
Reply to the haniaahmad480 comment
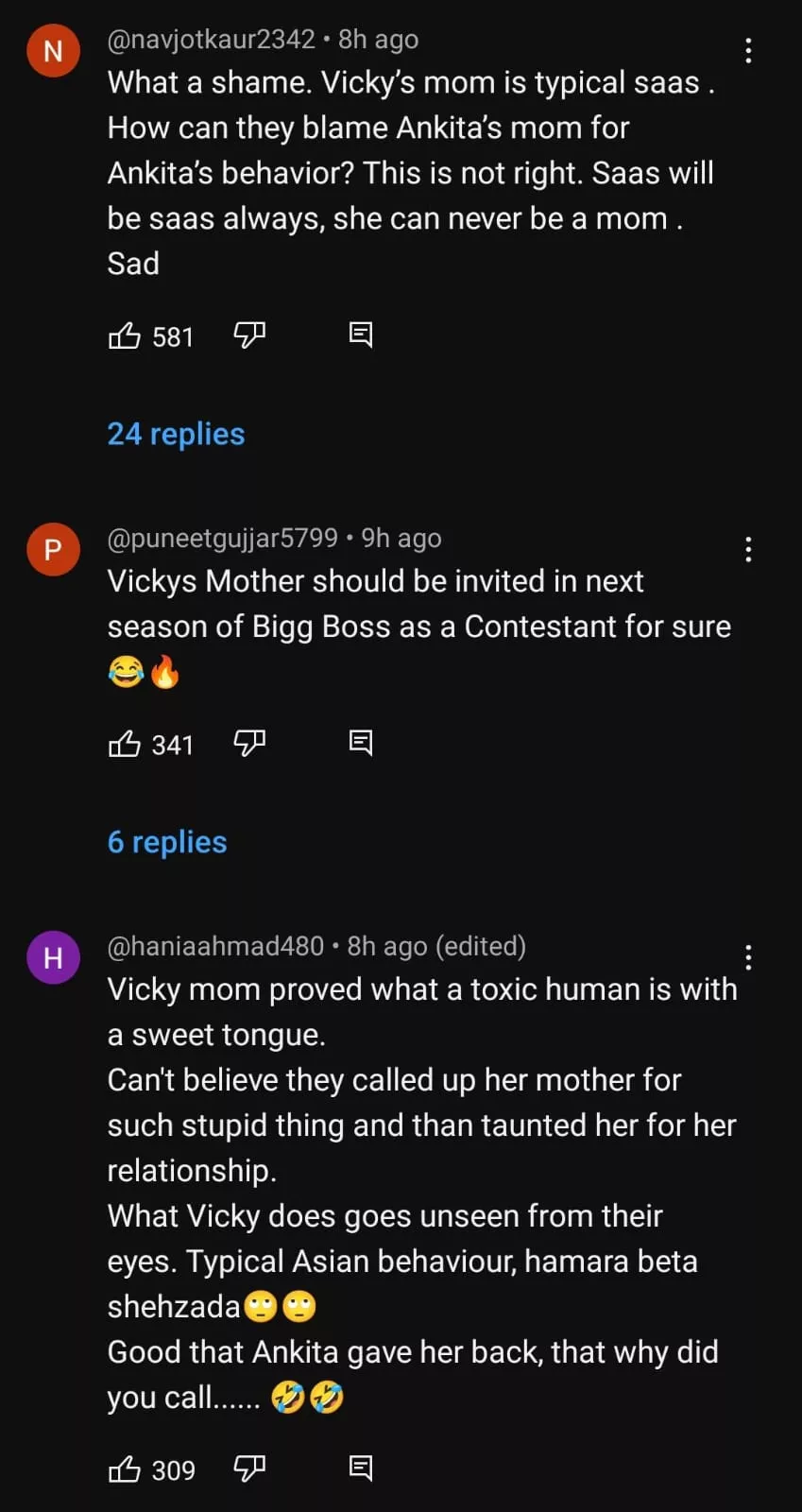pos(361,1469)
